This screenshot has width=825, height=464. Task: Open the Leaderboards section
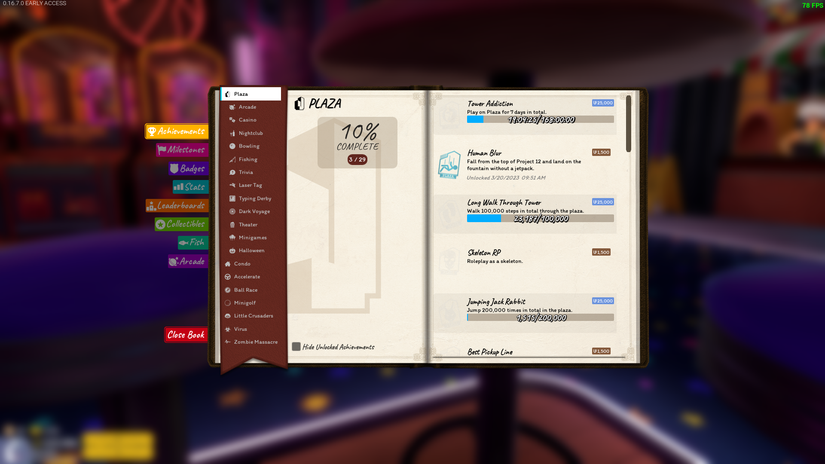click(x=177, y=206)
